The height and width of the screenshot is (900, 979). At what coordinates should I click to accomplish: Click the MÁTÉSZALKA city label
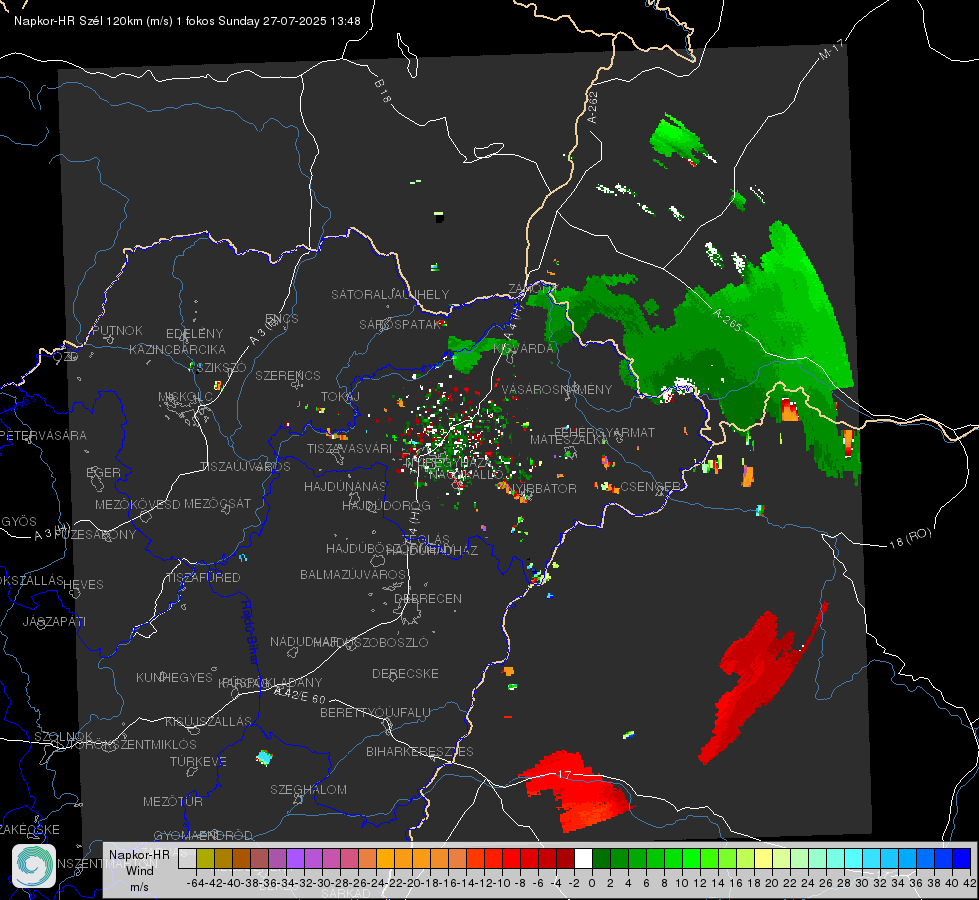[x=569, y=440]
